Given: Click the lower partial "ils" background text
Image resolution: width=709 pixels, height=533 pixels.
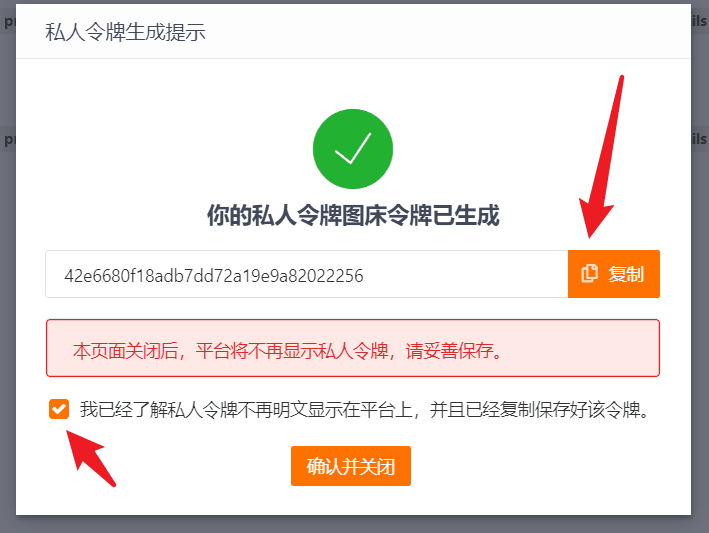Looking at the screenshot, I should tap(699, 139).
